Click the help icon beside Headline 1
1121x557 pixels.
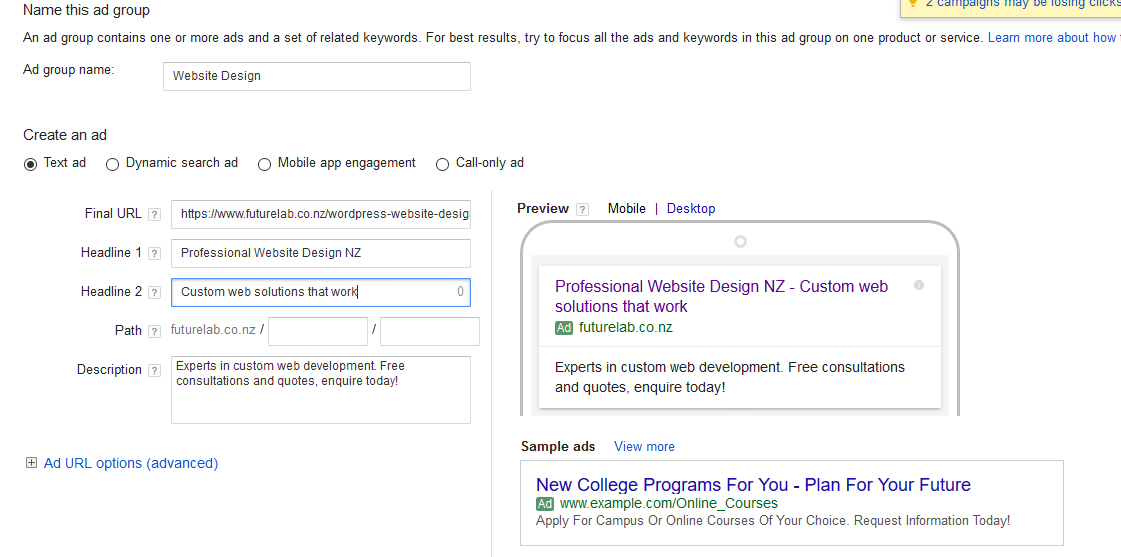(x=154, y=254)
